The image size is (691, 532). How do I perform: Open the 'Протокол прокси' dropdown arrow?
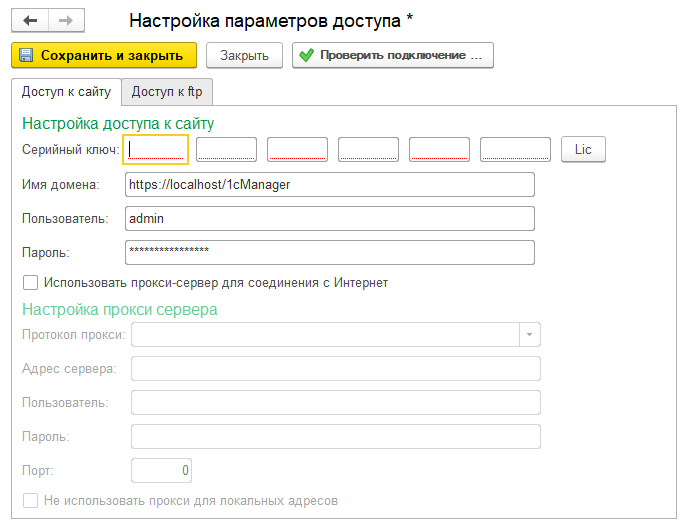529,335
